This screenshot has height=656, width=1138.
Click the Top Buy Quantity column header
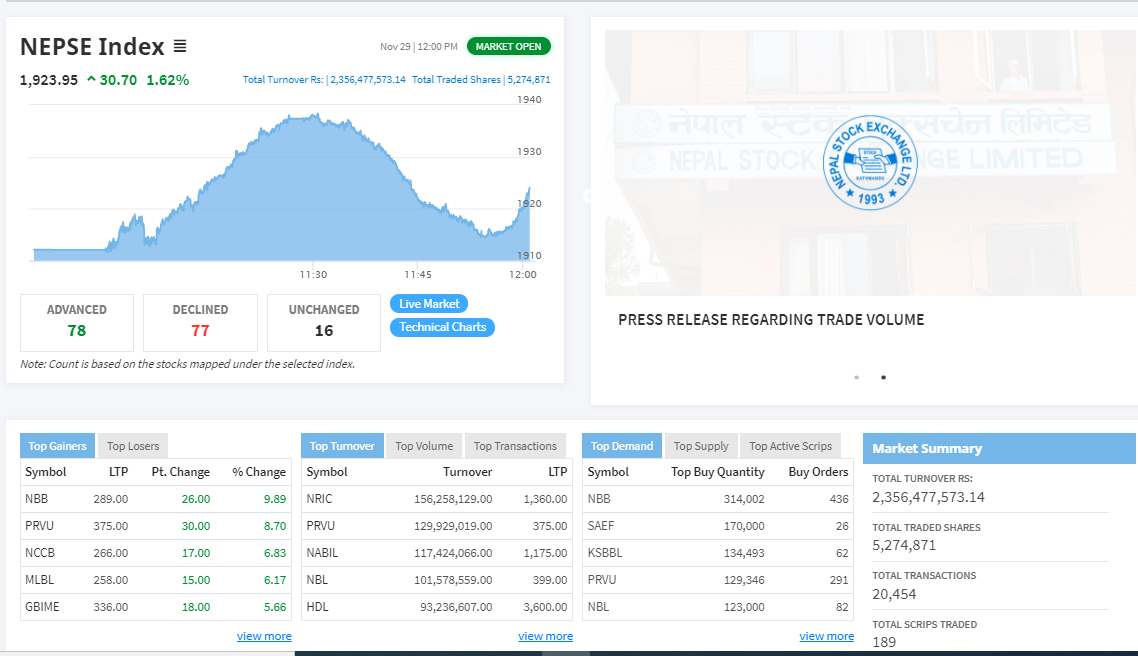coord(718,472)
